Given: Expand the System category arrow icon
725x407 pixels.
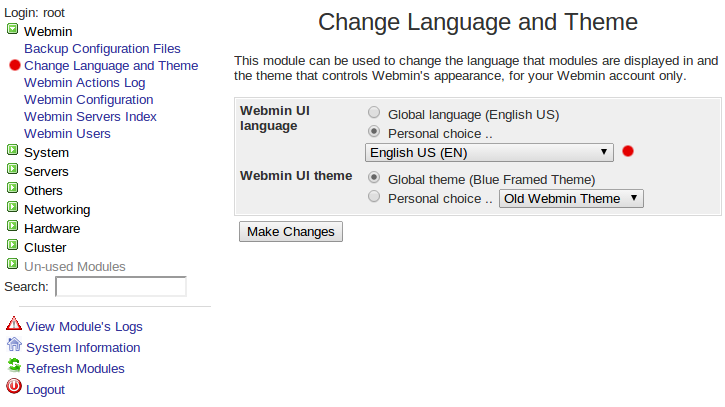Looking at the screenshot, I should click(x=12, y=150).
